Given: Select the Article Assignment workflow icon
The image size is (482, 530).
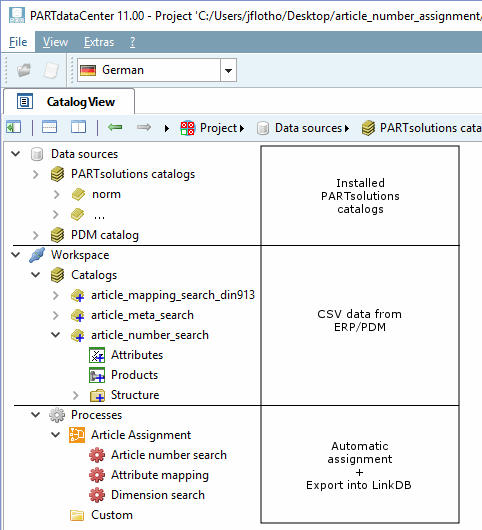Looking at the screenshot, I should coord(77,435).
